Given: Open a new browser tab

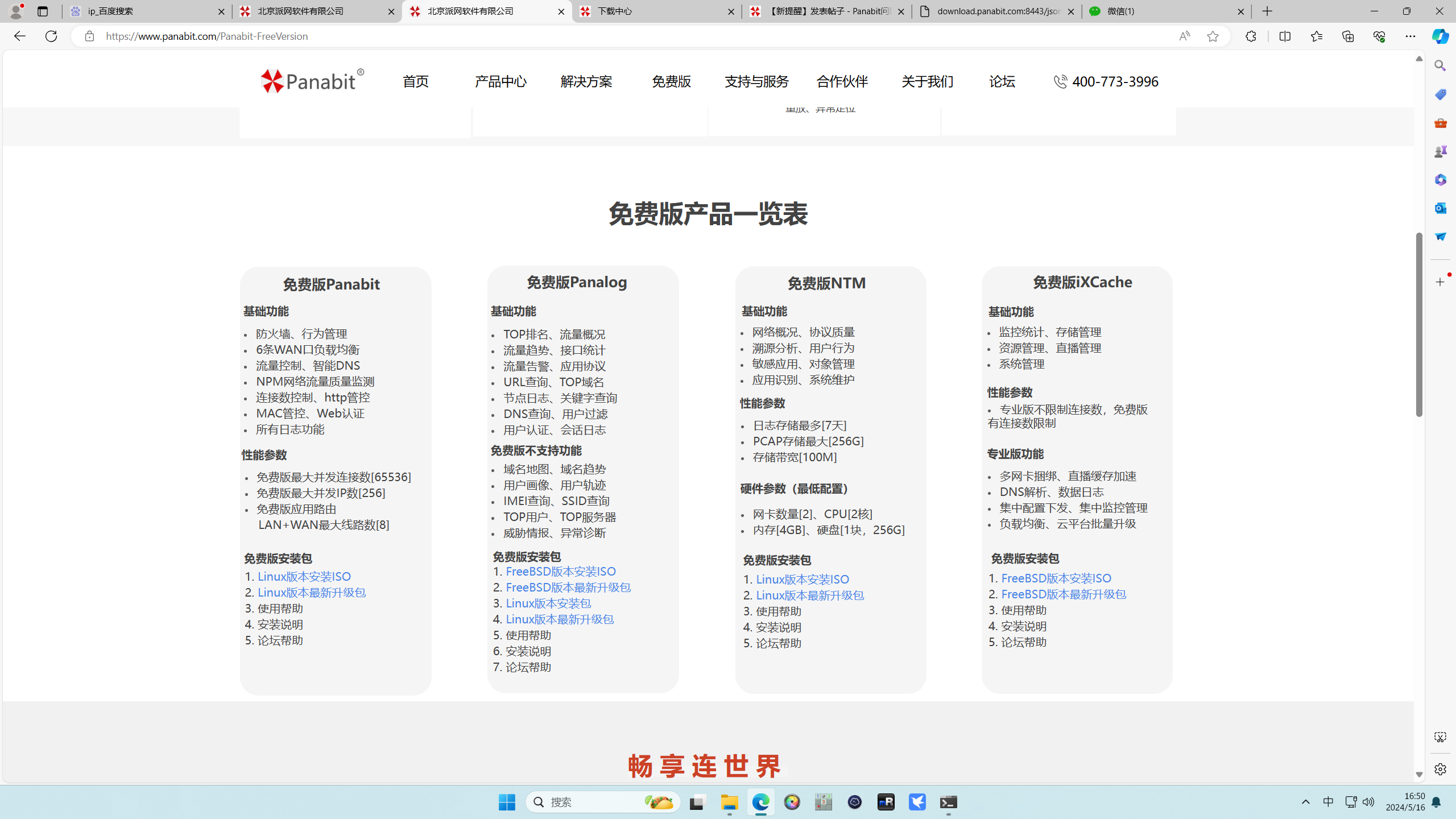Looking at the screenshot, I should point(1267,11).
